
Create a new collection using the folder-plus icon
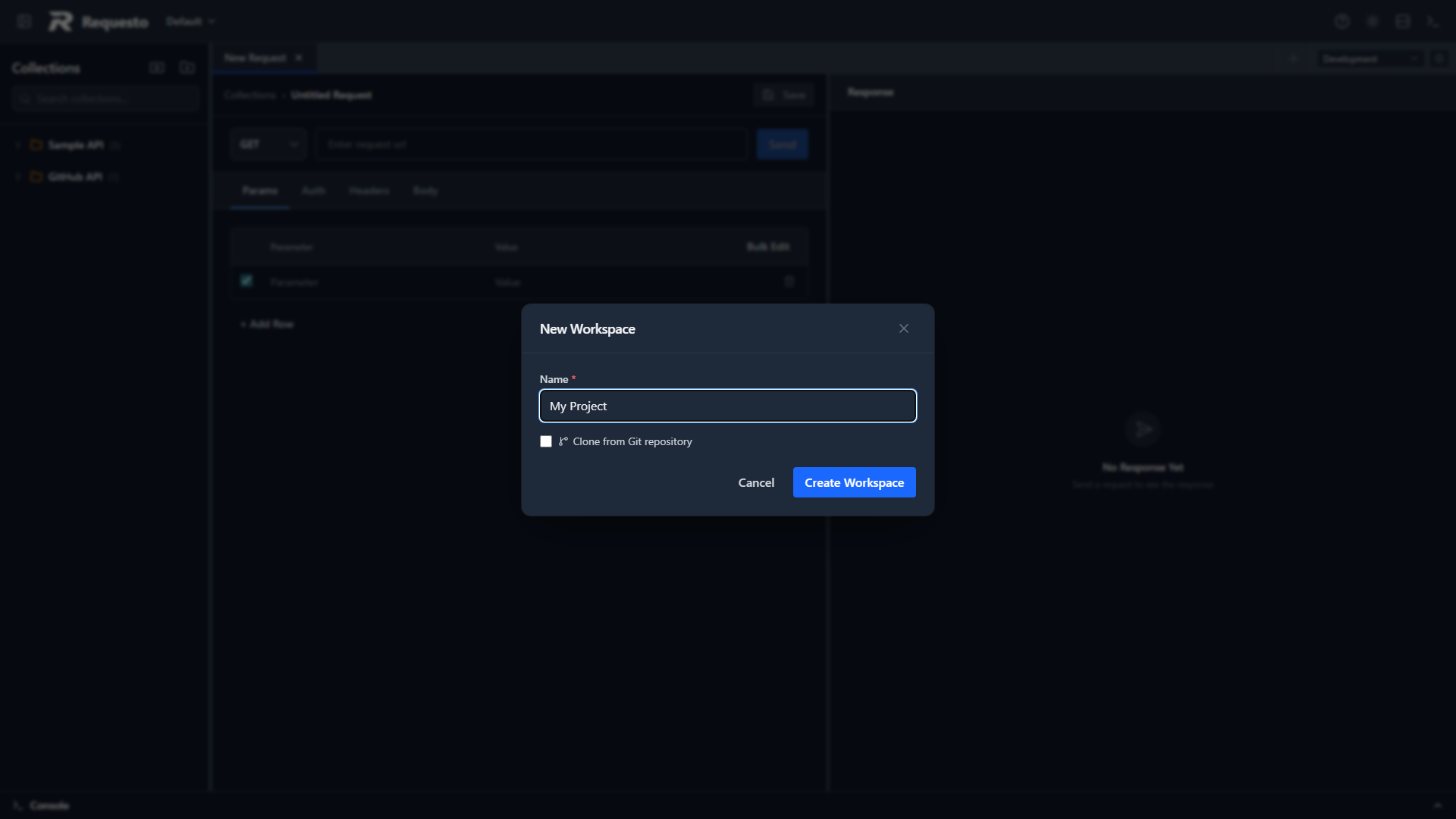tap(187, 67)
